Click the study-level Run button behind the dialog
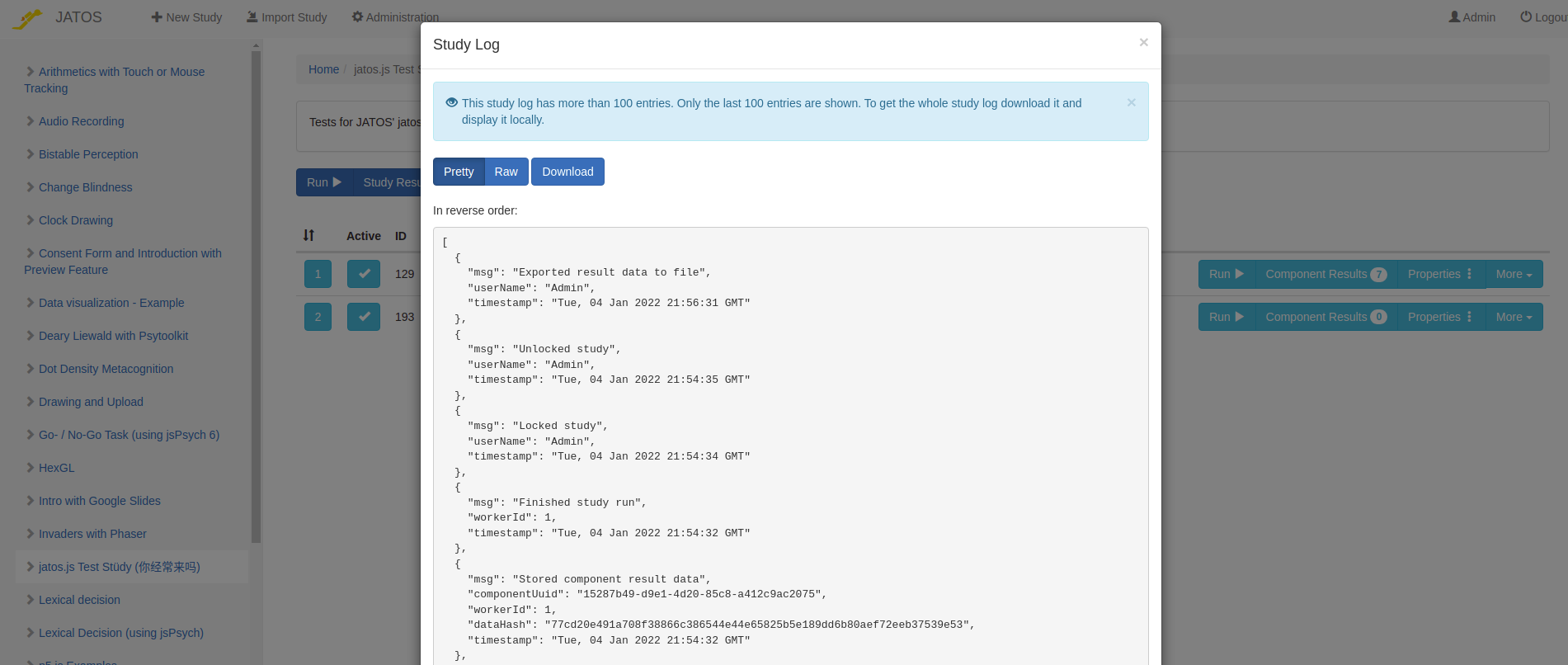 pyautogui.click(x=324, y=182)
